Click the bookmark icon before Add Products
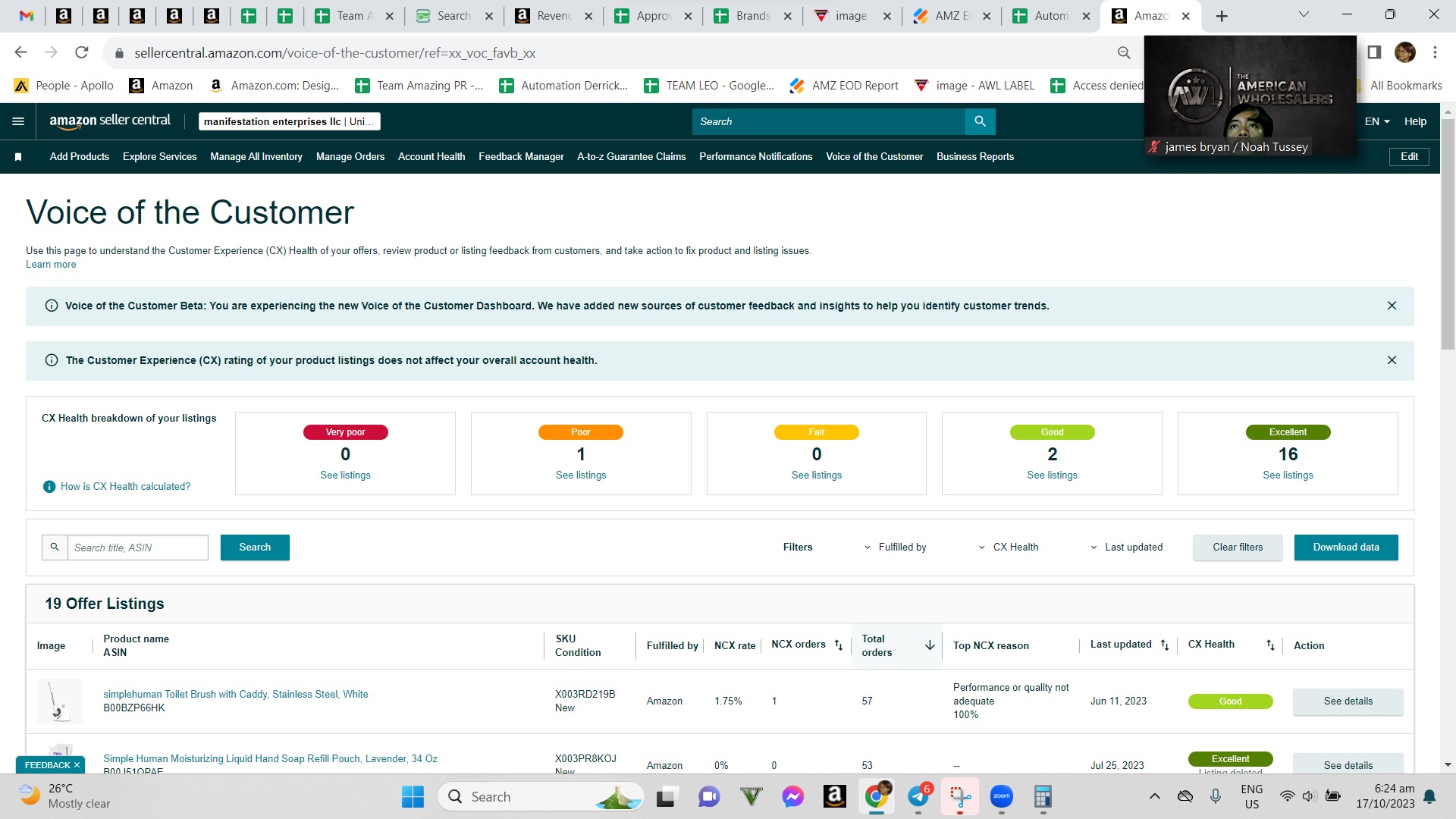Viewport: 1456px width, 819px height. [18, 157]
